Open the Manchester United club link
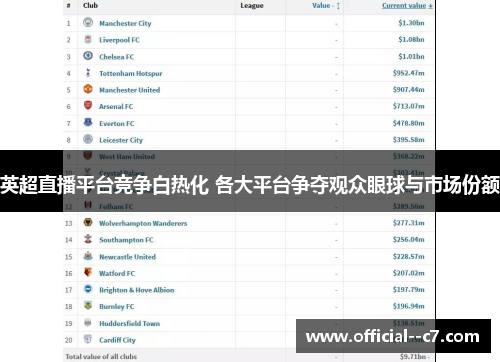The width and height of the screenshot is (500, 362). pos(130,90)
